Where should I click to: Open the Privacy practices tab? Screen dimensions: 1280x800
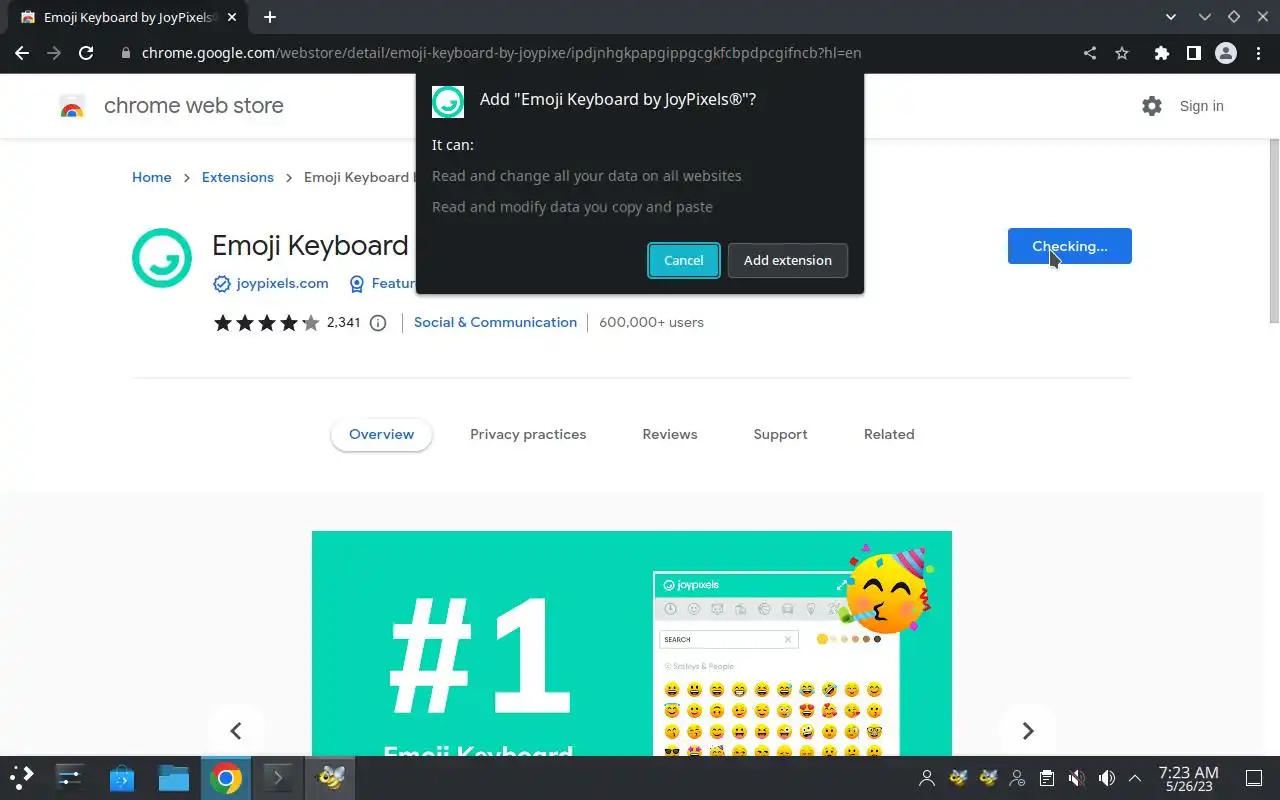528,434
